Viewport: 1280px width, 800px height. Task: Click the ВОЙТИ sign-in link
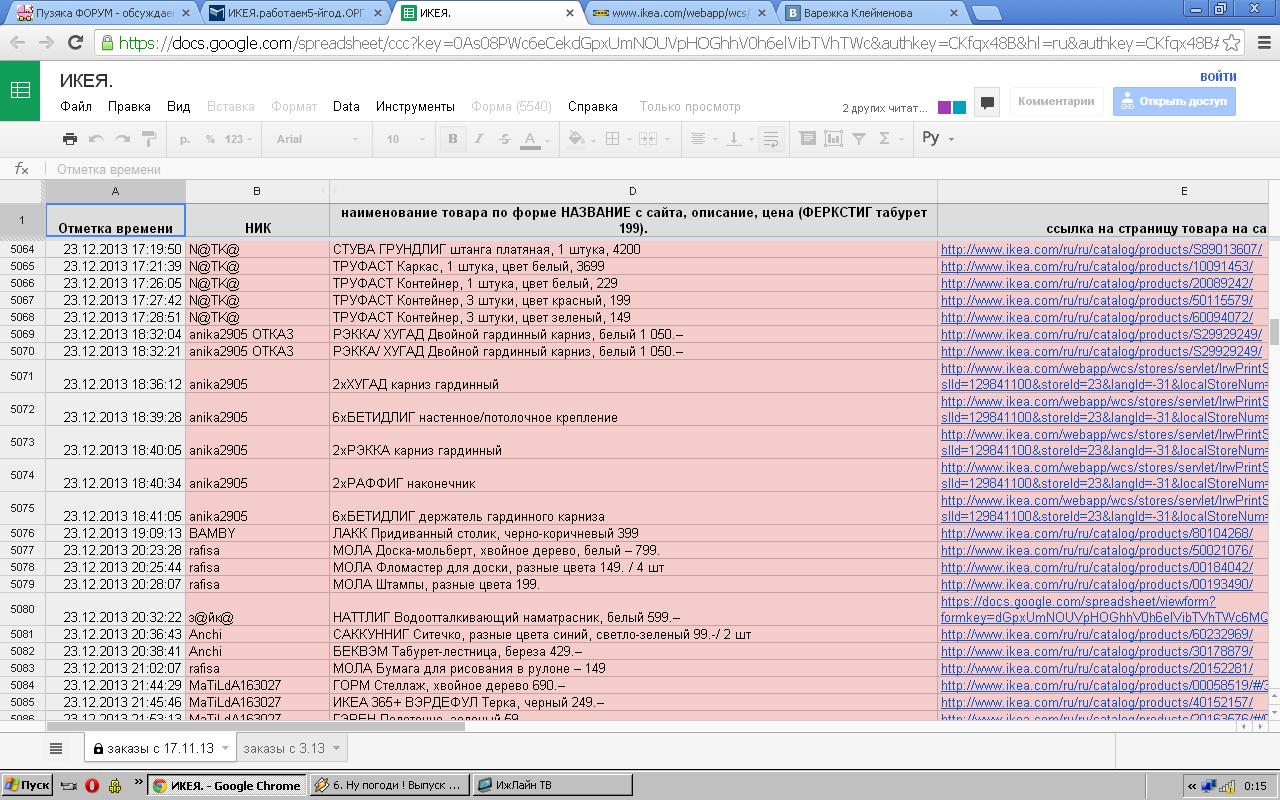[1218, 77]
